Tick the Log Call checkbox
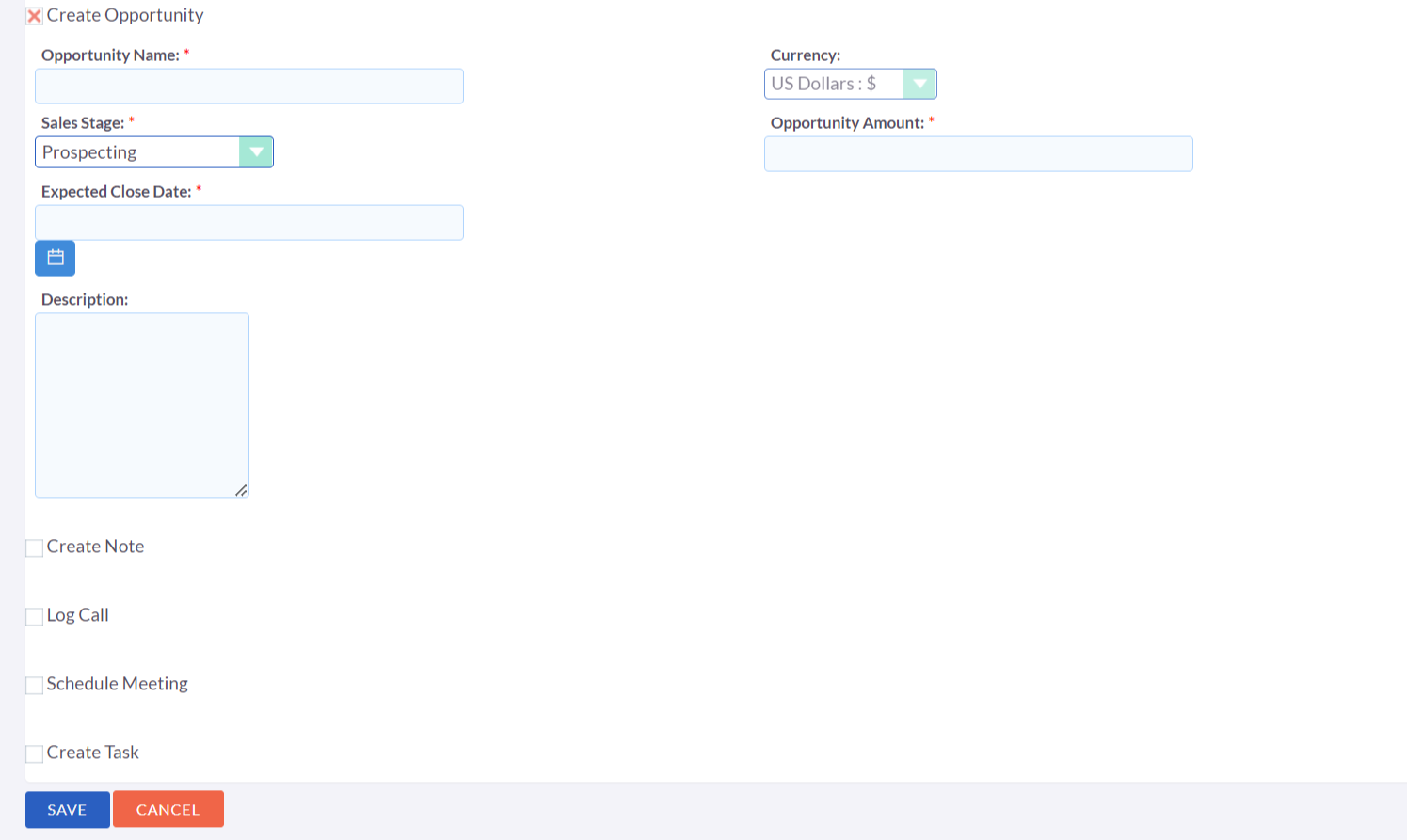This screenshot has width=1407, height=840. 35,616
